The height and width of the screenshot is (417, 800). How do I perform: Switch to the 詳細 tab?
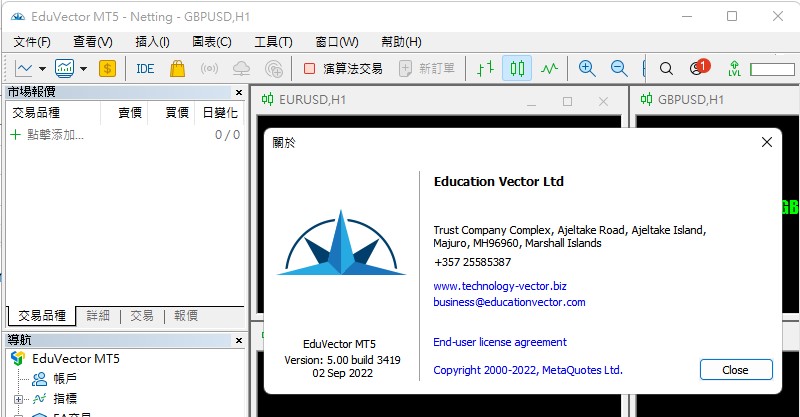[98, 315]
